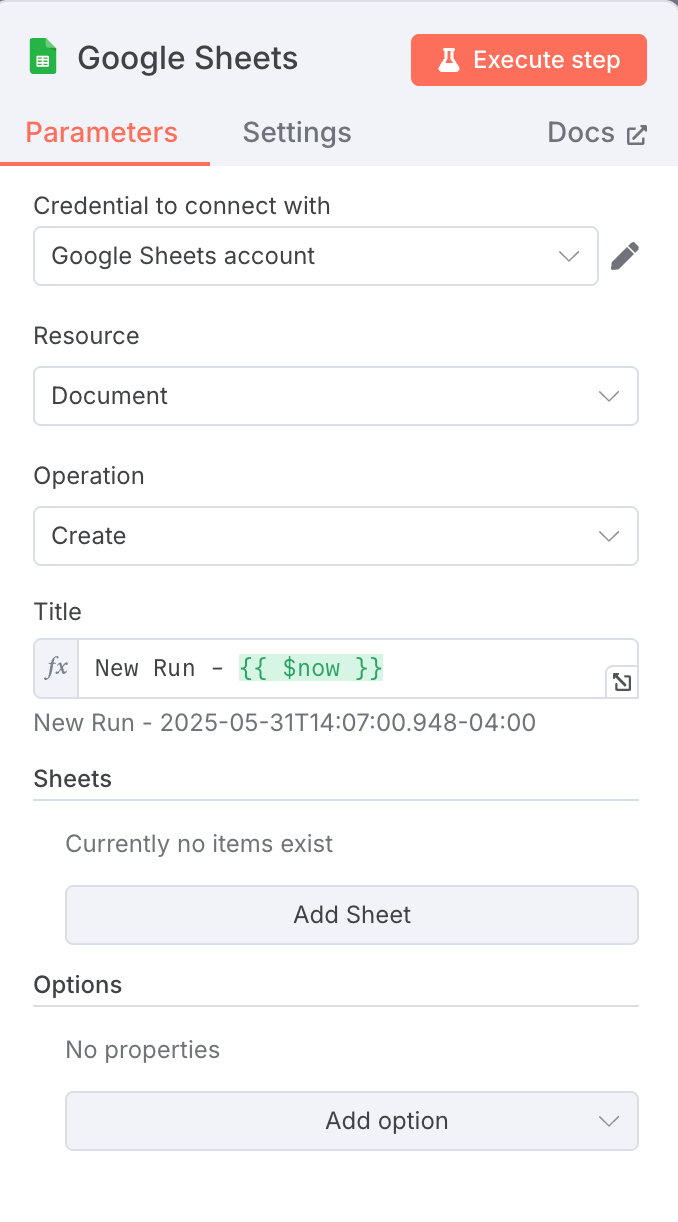Switch to the Settings tab
Image resolution: width=678 pixels, height=1222 pixels.
coord(297,133)
